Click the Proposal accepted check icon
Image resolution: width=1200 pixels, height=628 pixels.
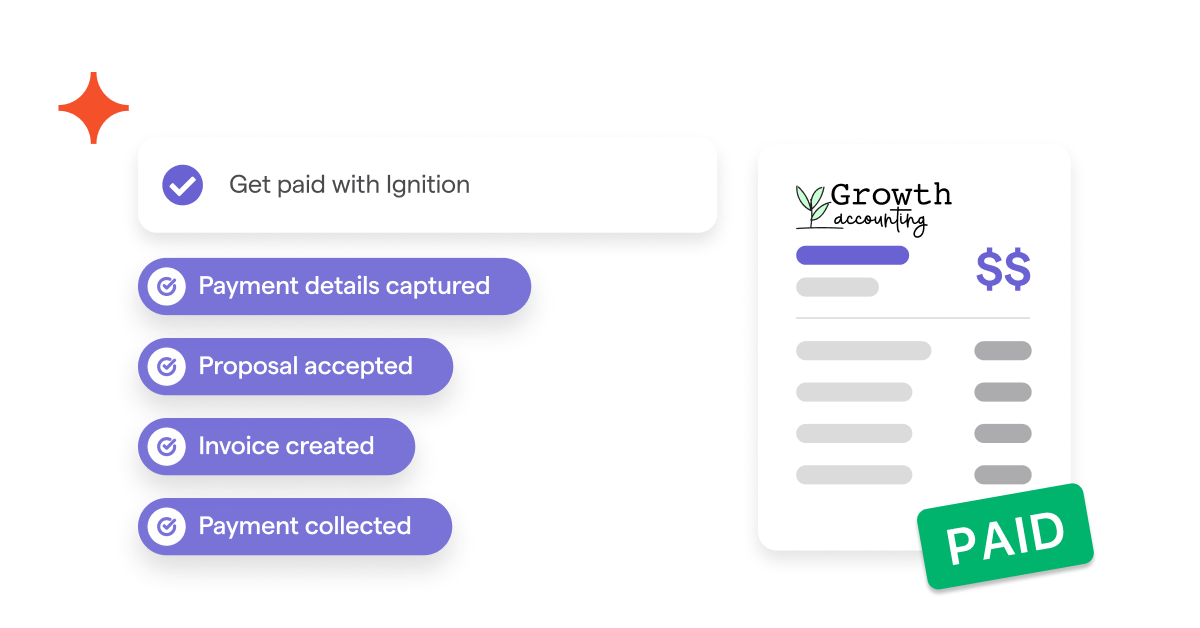click(167, 367)
